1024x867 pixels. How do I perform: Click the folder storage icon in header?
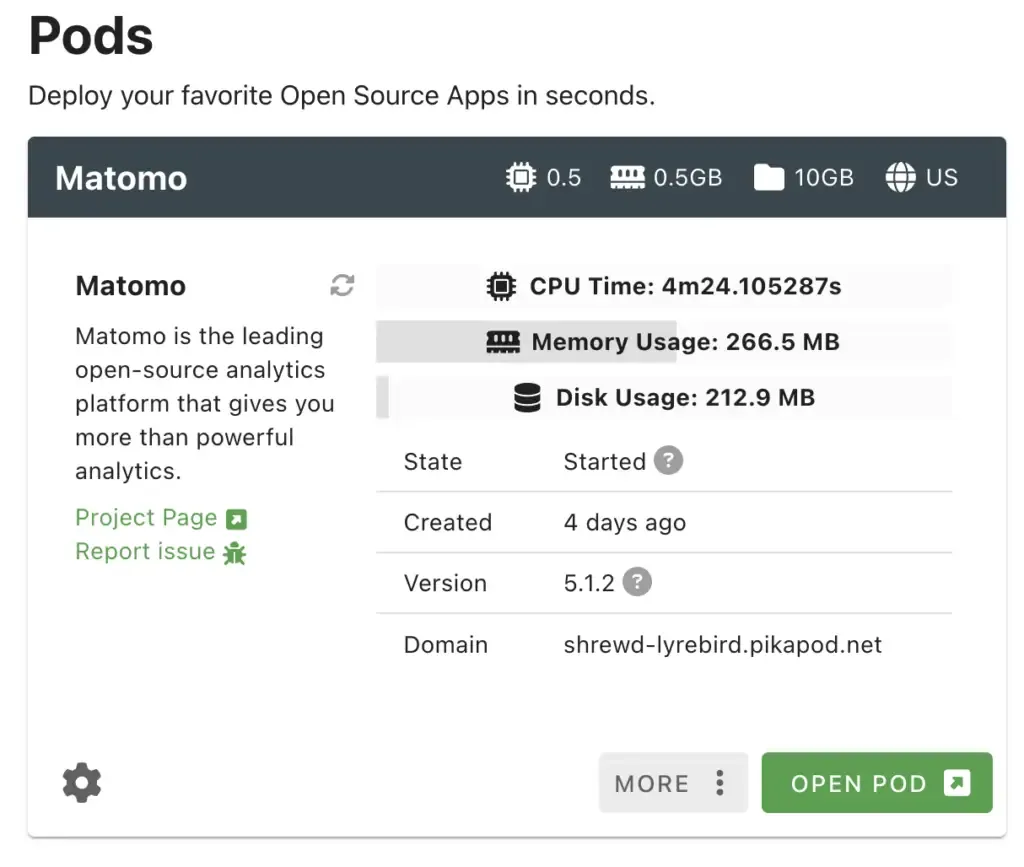pos(769,178)
